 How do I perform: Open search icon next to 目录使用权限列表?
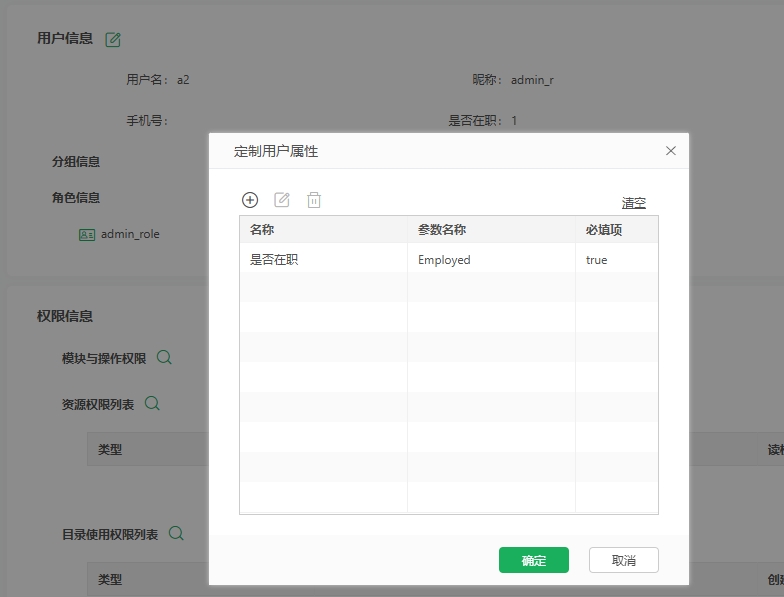coord(176,534)
